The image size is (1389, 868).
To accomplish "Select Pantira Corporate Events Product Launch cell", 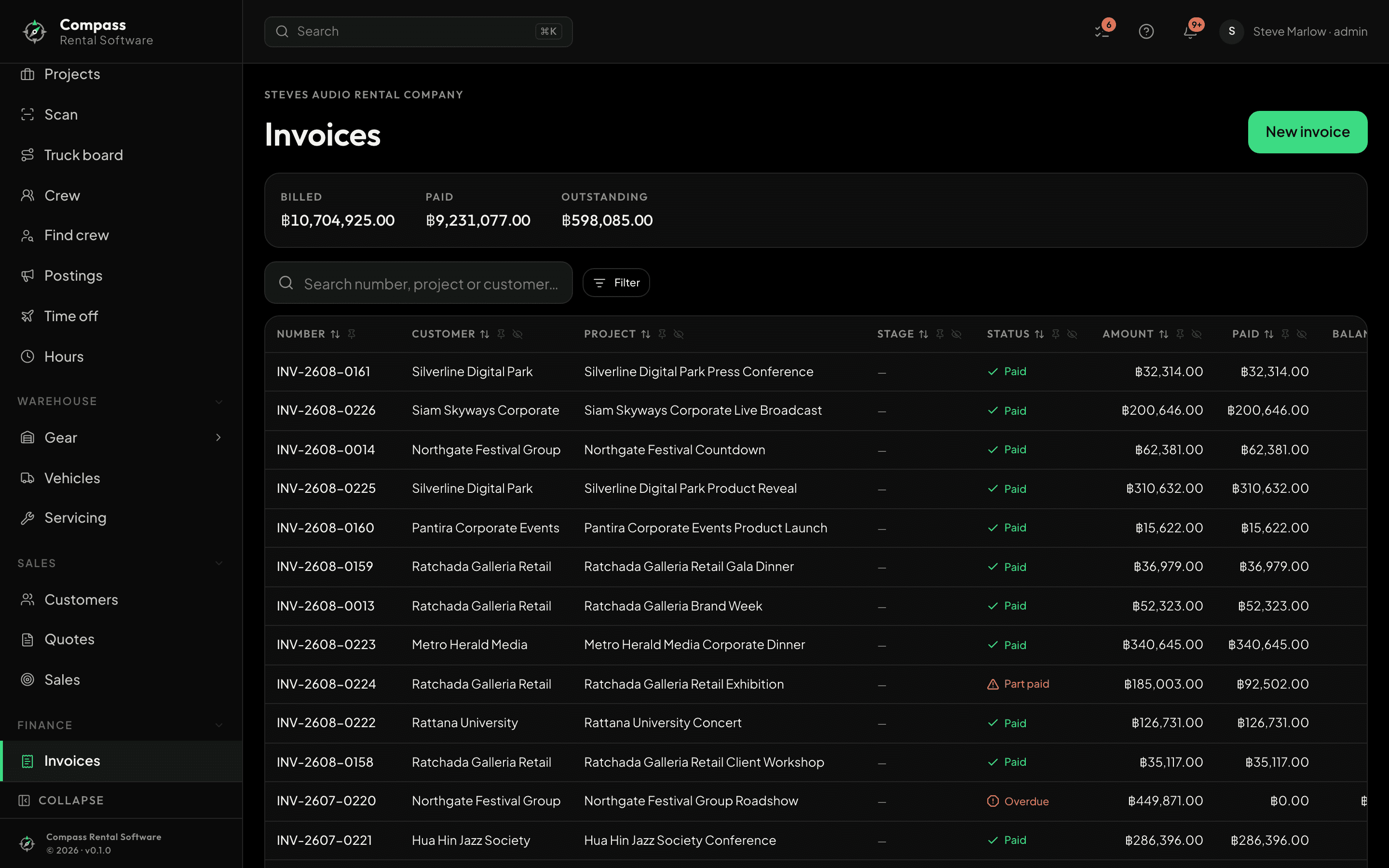I will [x=706, y=528].
